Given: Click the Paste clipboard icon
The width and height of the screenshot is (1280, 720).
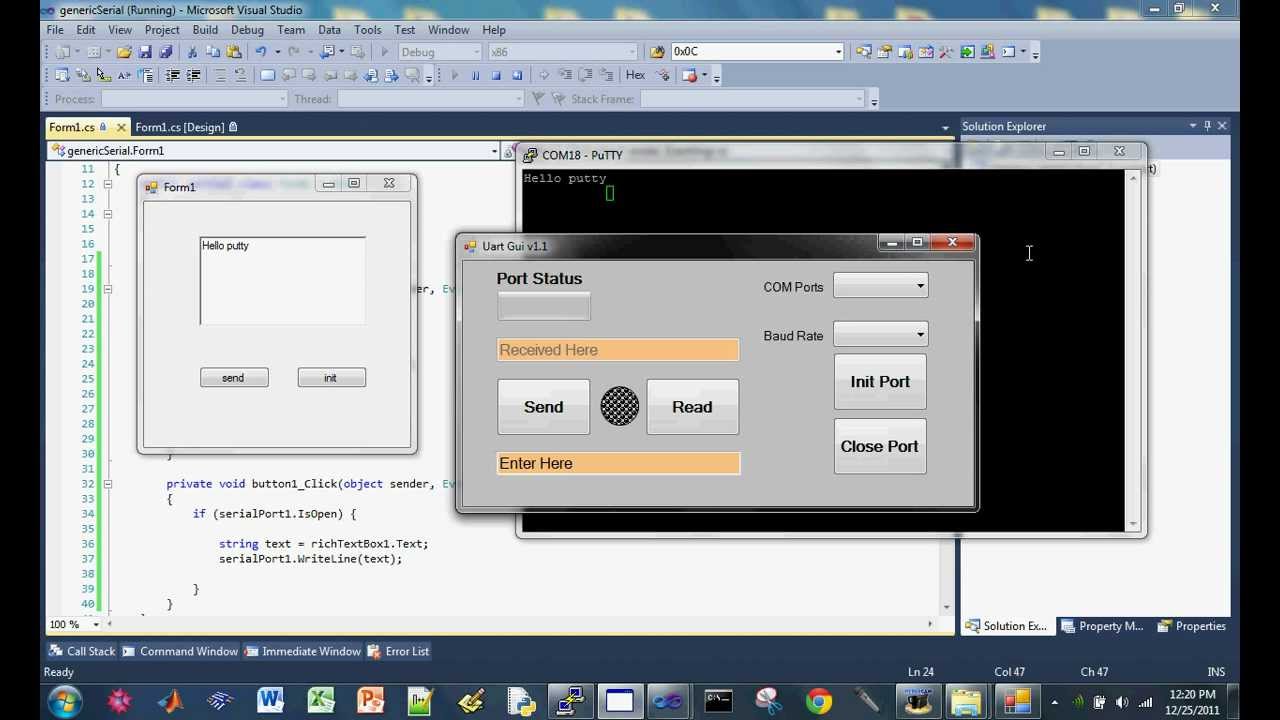Looking at the screenshot, I should (x=232, y=52).
